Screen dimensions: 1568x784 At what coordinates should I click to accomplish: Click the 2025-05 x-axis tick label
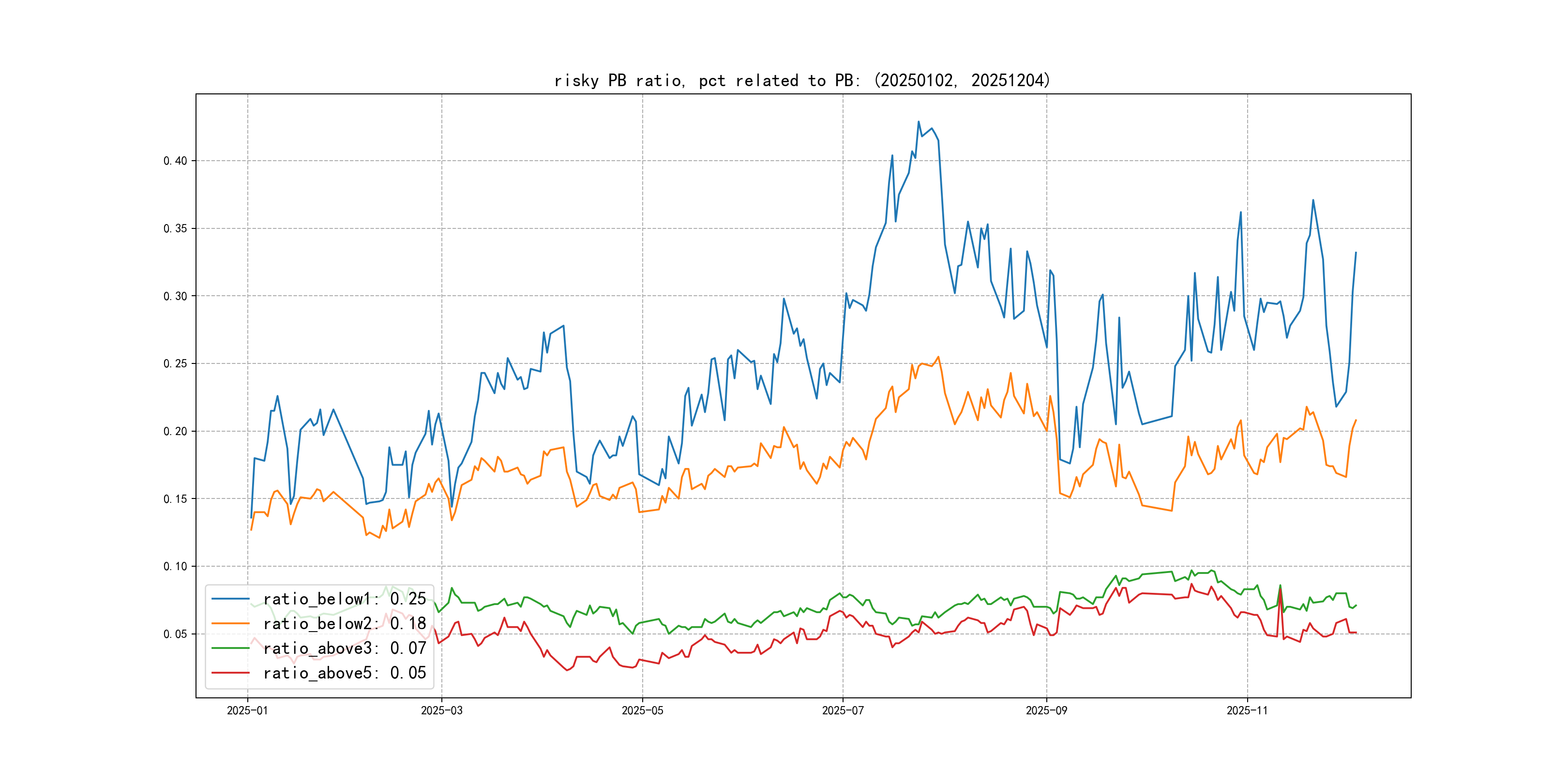642,710
